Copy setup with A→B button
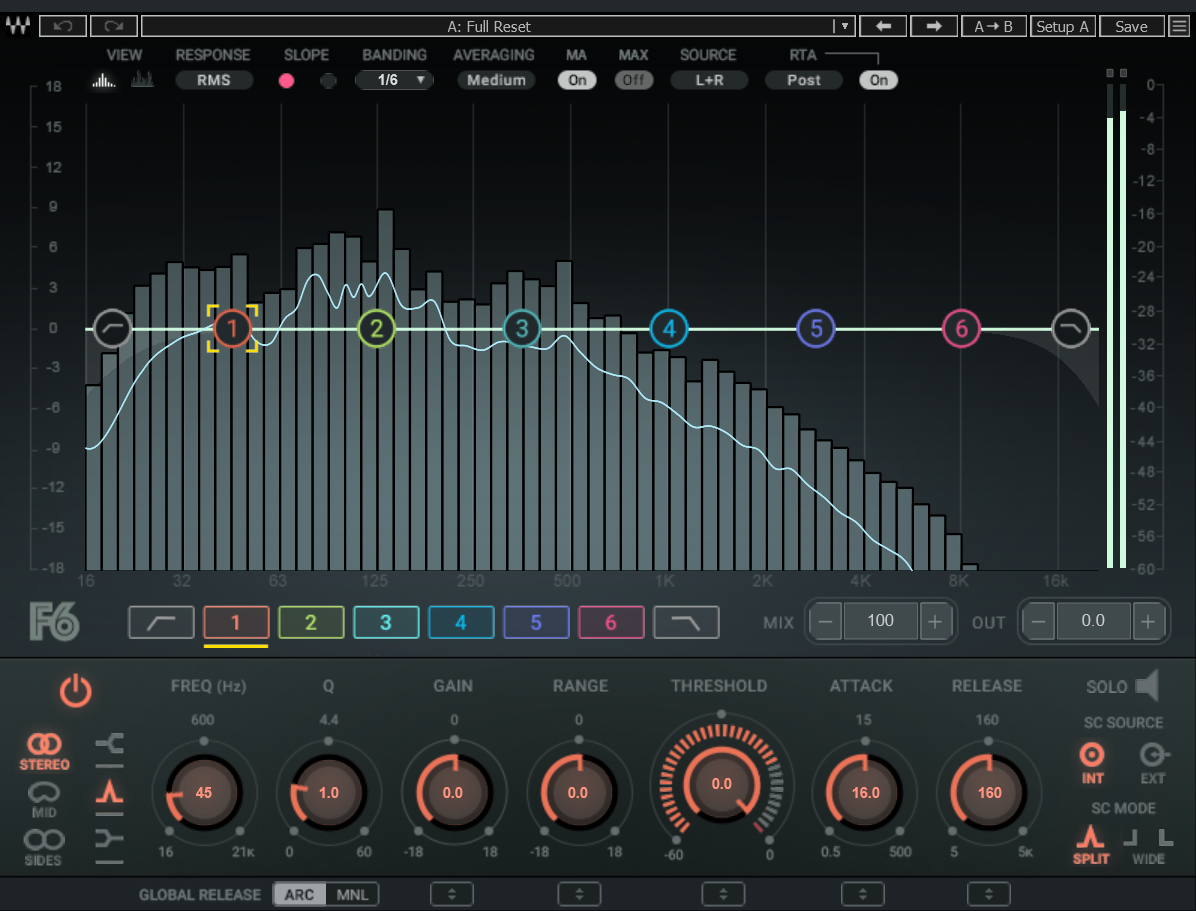The height and width of the screenshot is (911, 1196). (x=993, y=26)
